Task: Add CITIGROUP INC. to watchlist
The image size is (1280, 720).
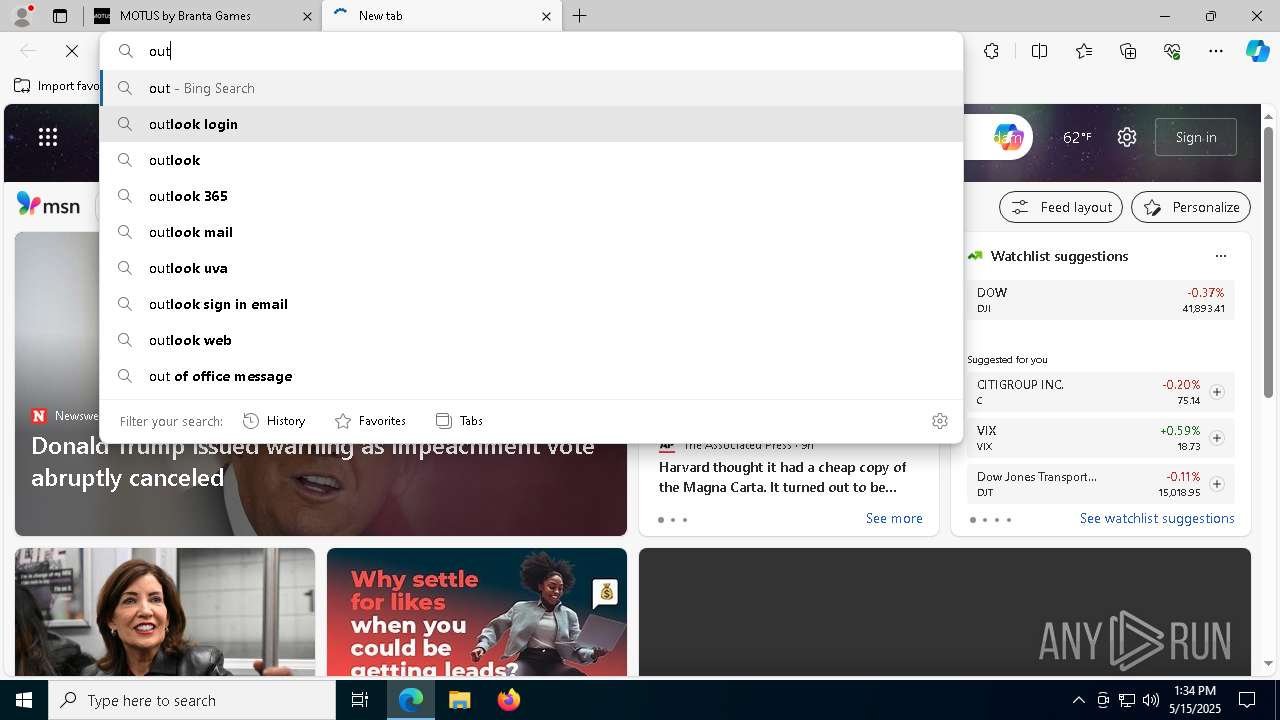Action: click(1217, 392)
